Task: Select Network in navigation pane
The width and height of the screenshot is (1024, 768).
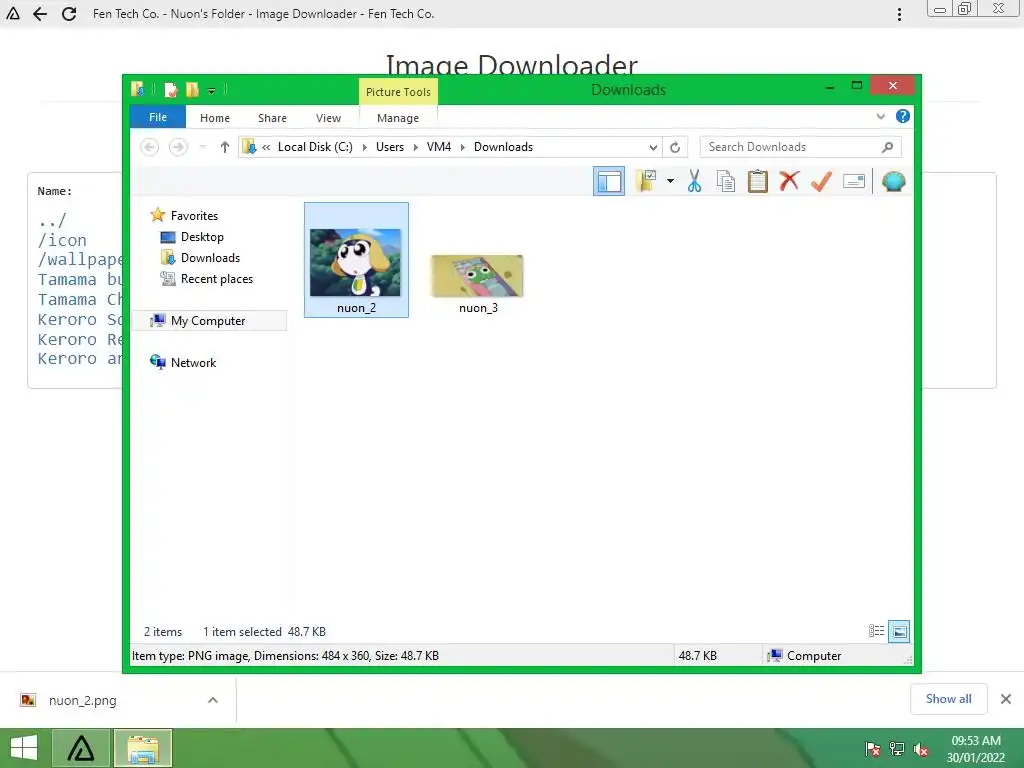Action: (193, 362)
